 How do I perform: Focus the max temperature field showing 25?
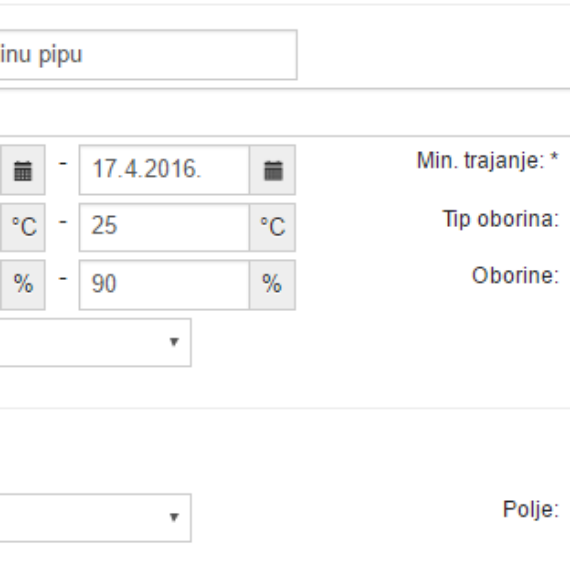coord(164,227)
